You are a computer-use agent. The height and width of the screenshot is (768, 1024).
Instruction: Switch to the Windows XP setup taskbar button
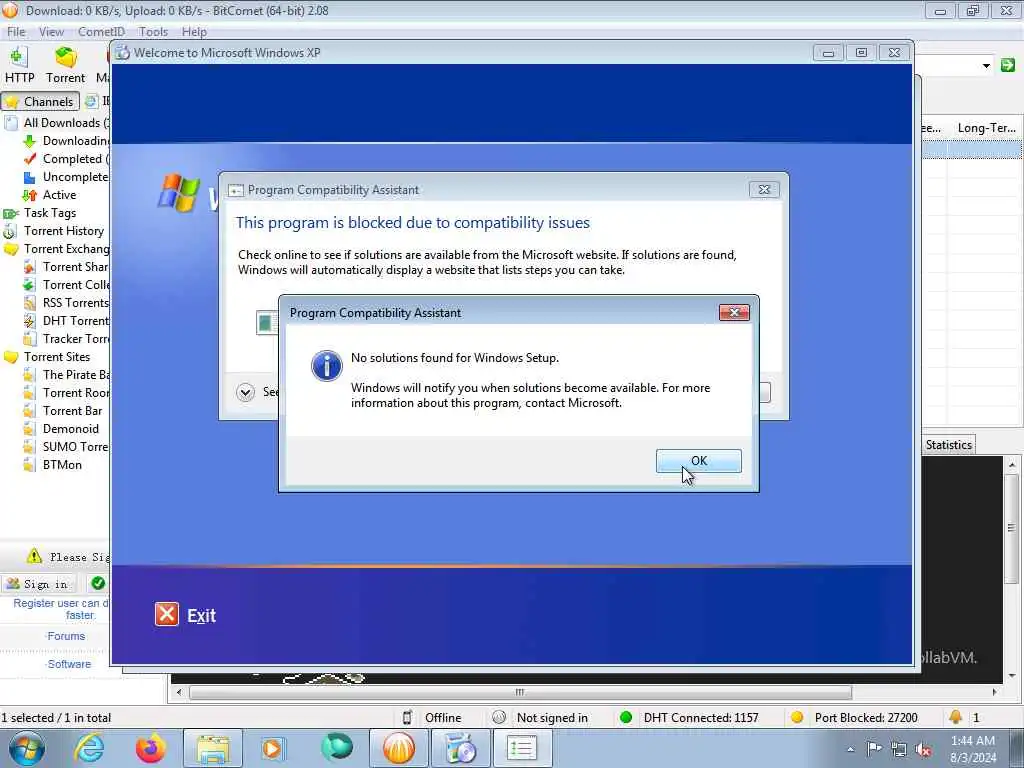[x=461, y=748]
